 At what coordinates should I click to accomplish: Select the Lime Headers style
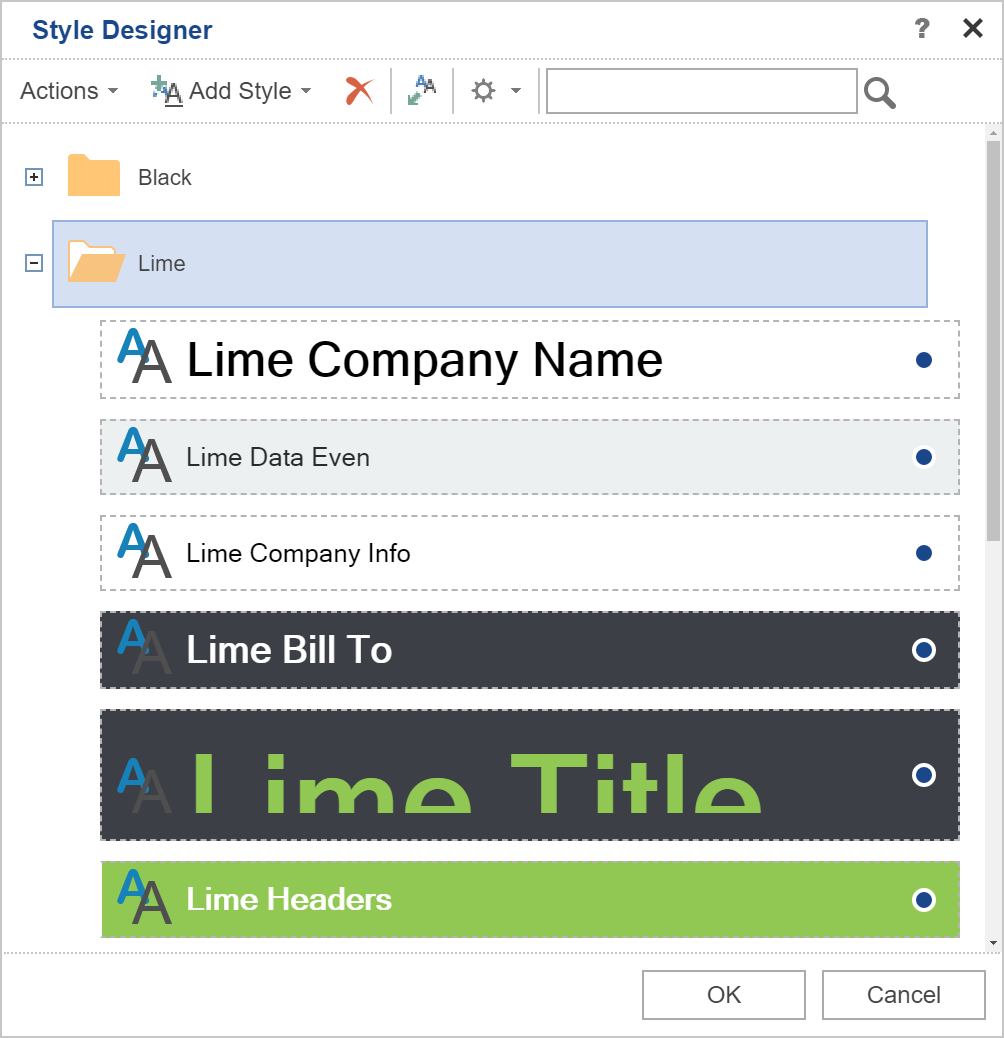pos(529,900)
